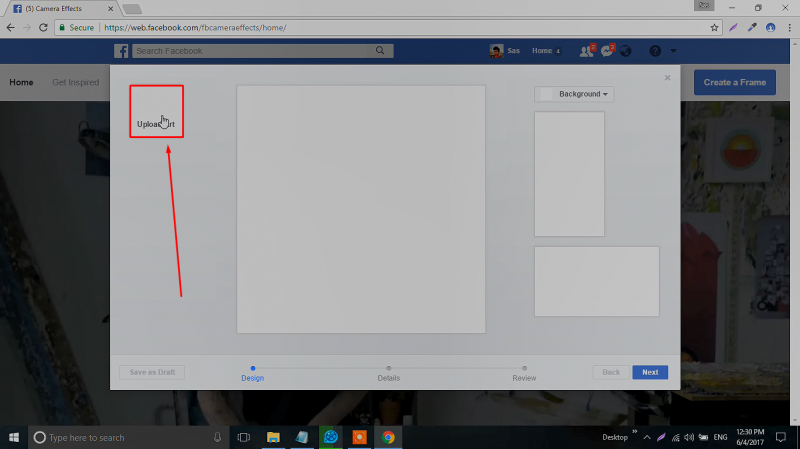Select the Details step
The height and width of the screenshot is (449, 800).
pos(389,373)
